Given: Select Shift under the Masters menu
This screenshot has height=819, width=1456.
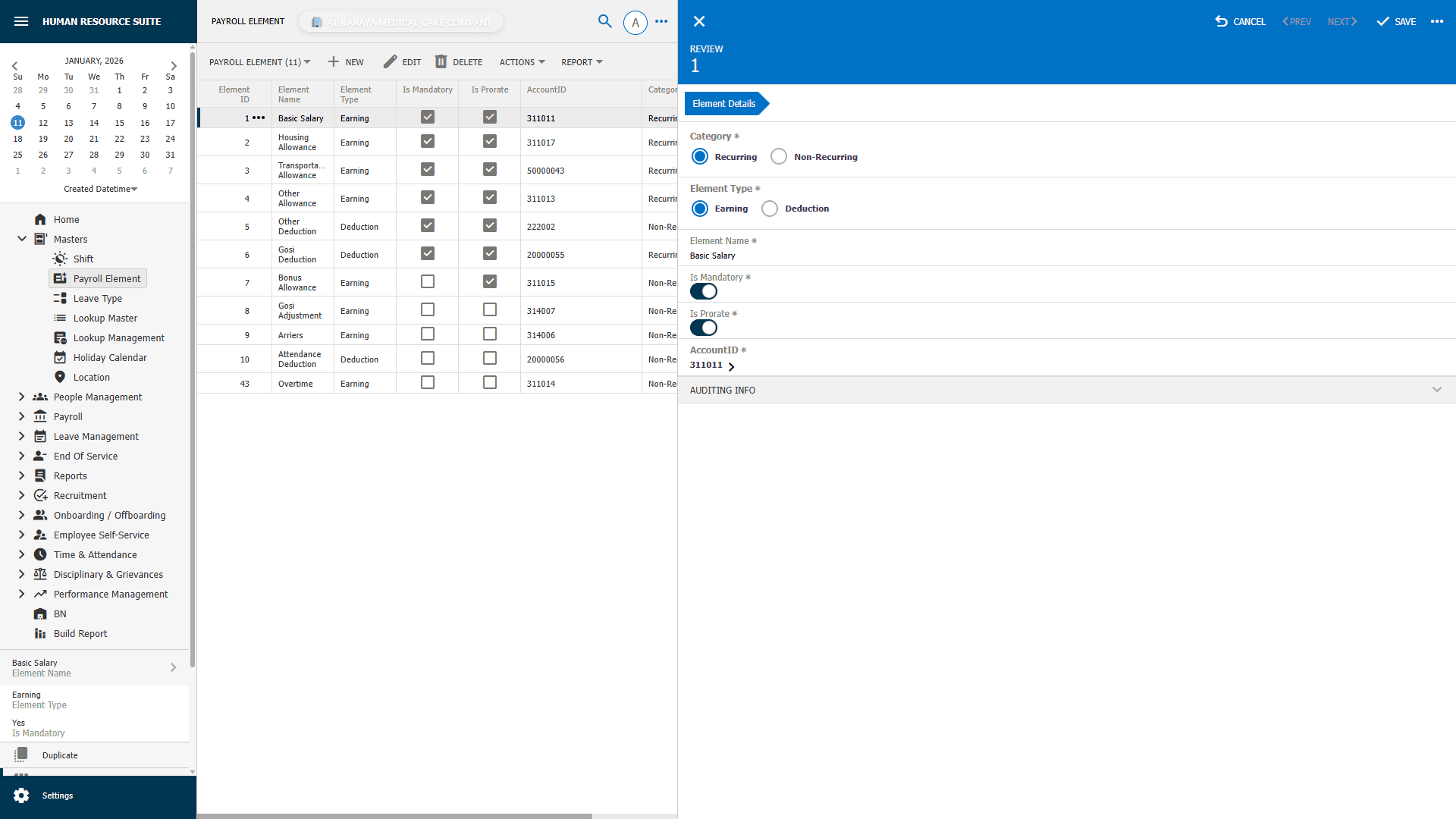Looking at the screenshot, I should point(83,259).
